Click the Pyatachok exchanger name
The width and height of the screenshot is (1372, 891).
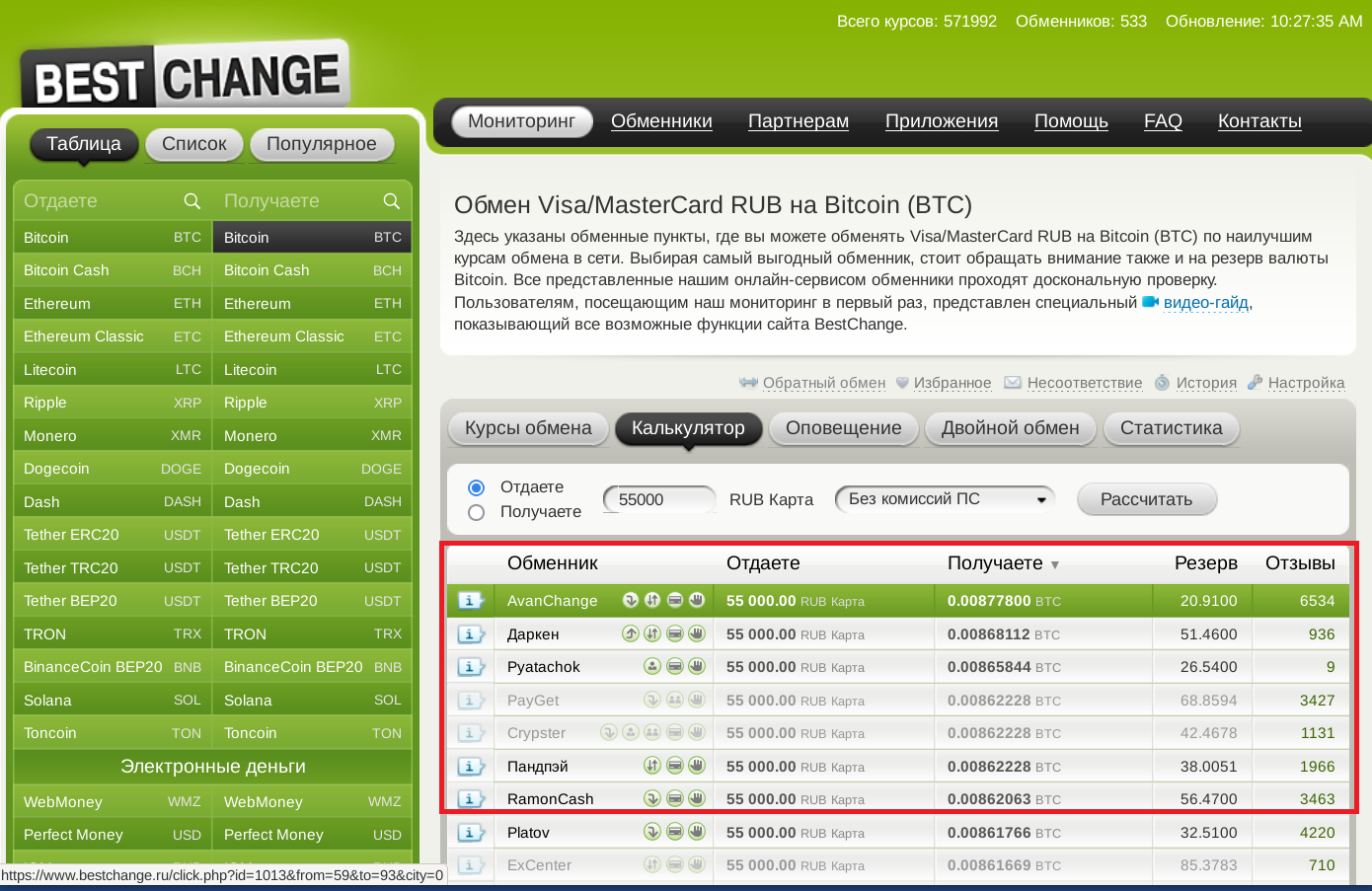(x=544, y=667)
